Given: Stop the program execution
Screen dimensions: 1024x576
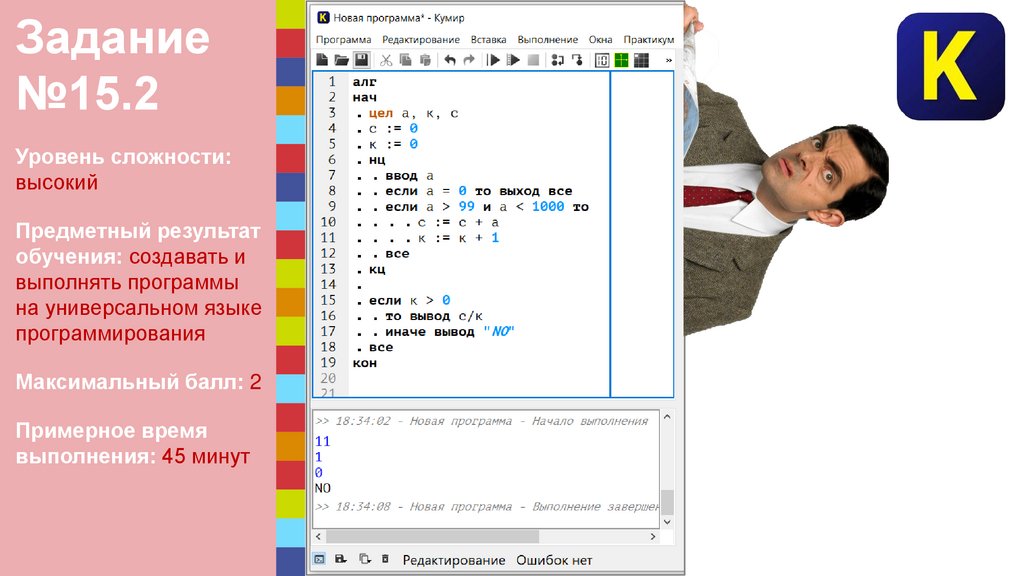Looking at the screenshot, I should (x=533, y=60).
